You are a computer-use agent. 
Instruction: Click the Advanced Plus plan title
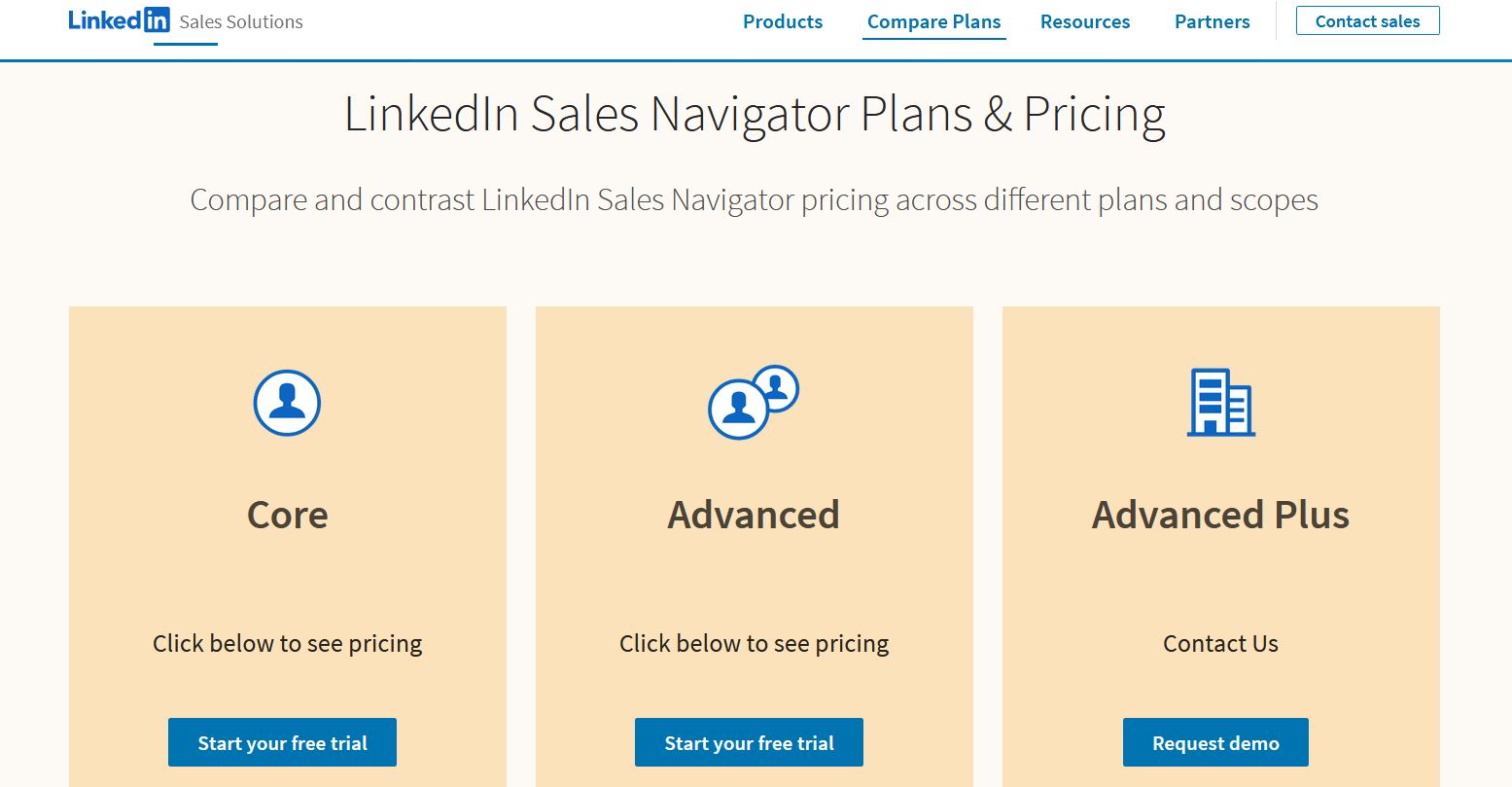tap(1220, 515)
